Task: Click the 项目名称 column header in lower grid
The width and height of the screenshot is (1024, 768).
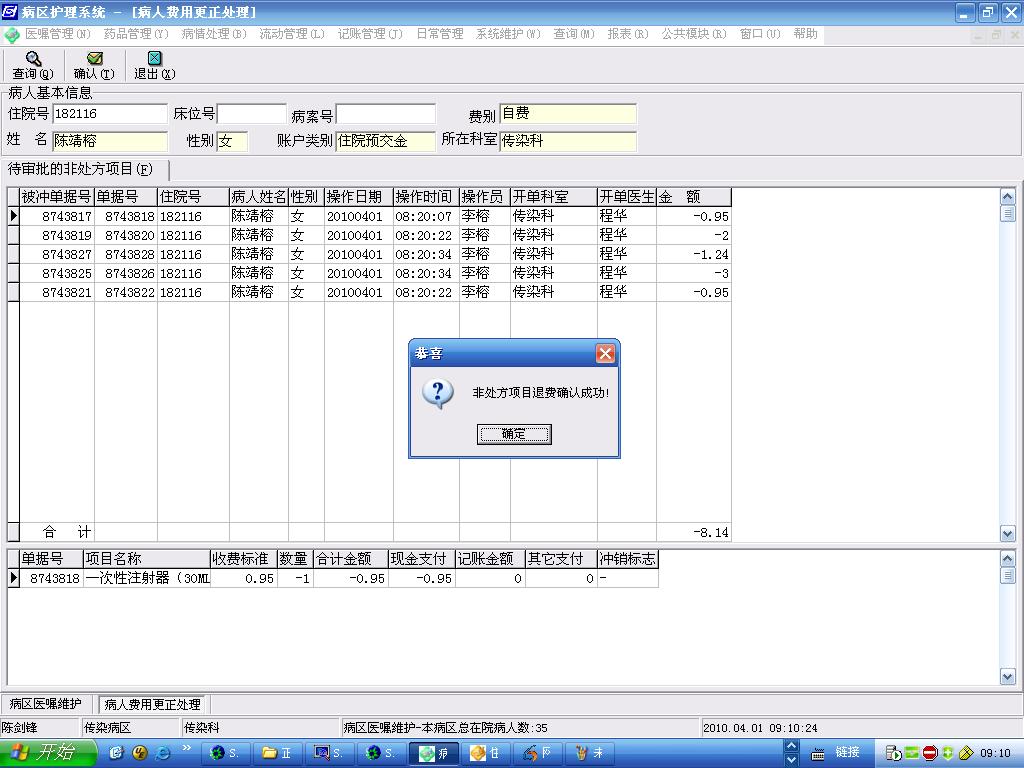Action: tap(146, 558)
